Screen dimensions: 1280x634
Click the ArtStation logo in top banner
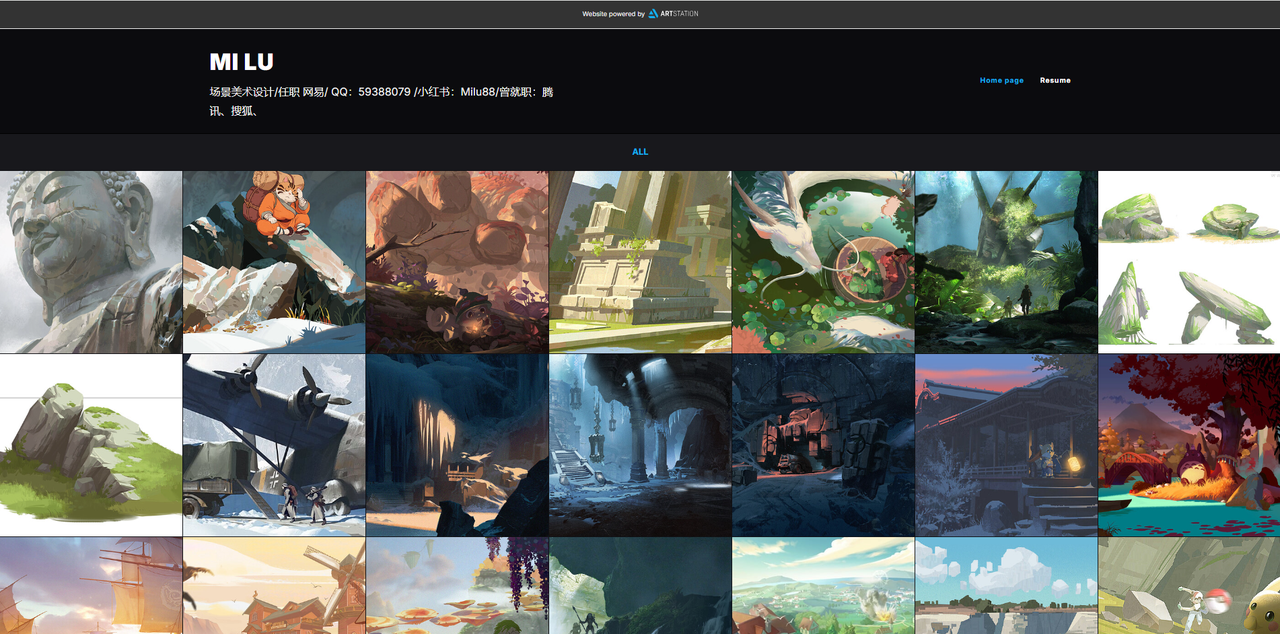(673, 14)
